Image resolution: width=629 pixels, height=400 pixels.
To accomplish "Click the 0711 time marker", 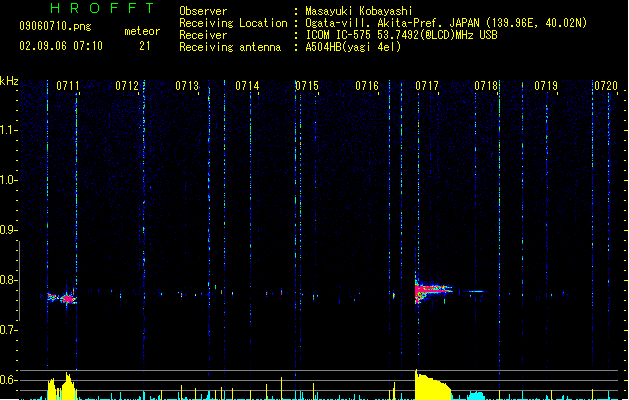I will (68, 86).
